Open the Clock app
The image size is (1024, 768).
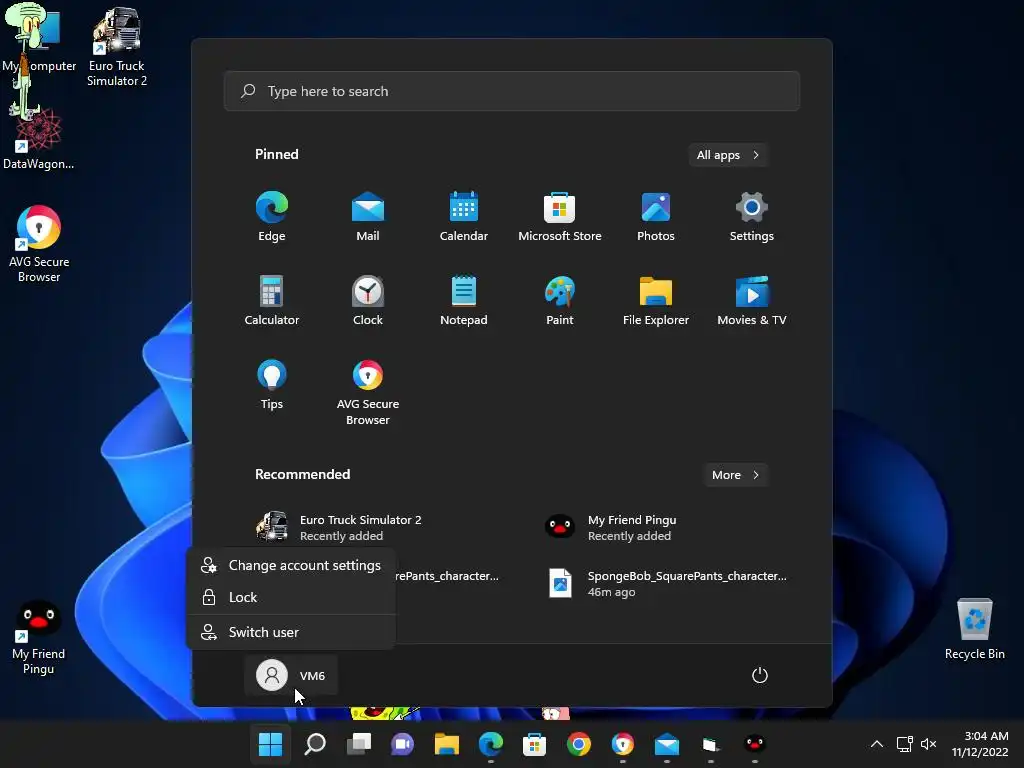click(x=368, y=300)
